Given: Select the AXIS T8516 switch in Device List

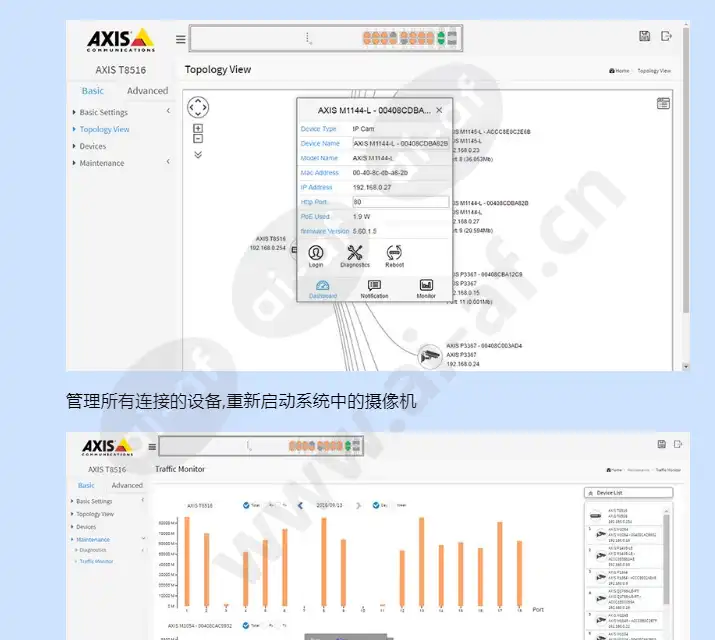Looking at the screenshot, I should tap(624, 516).
